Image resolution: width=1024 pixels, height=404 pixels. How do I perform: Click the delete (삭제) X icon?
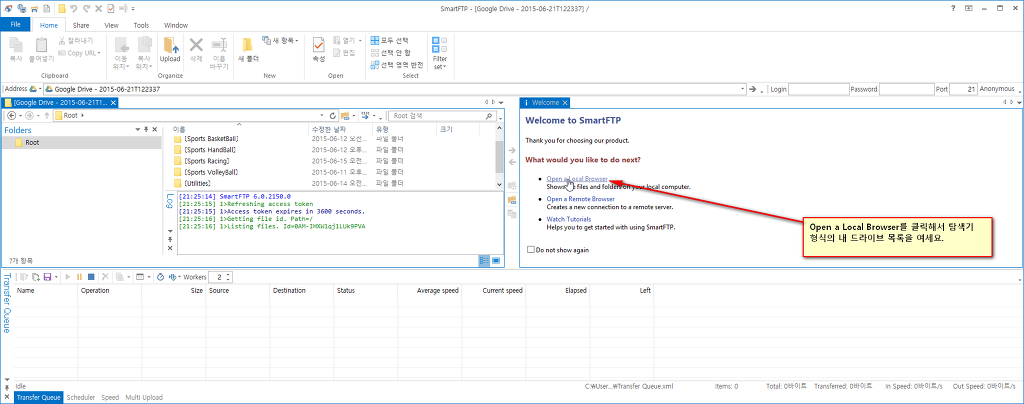tap(196, 47)
